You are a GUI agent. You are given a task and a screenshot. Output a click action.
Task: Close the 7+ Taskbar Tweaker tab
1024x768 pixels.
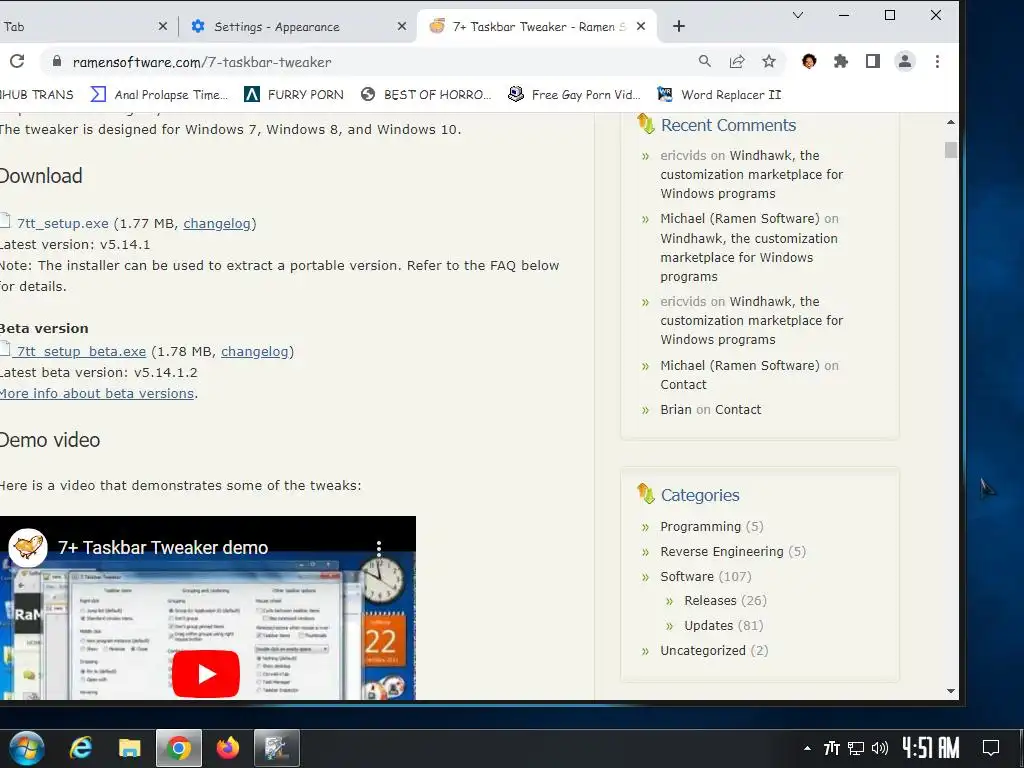641,26
